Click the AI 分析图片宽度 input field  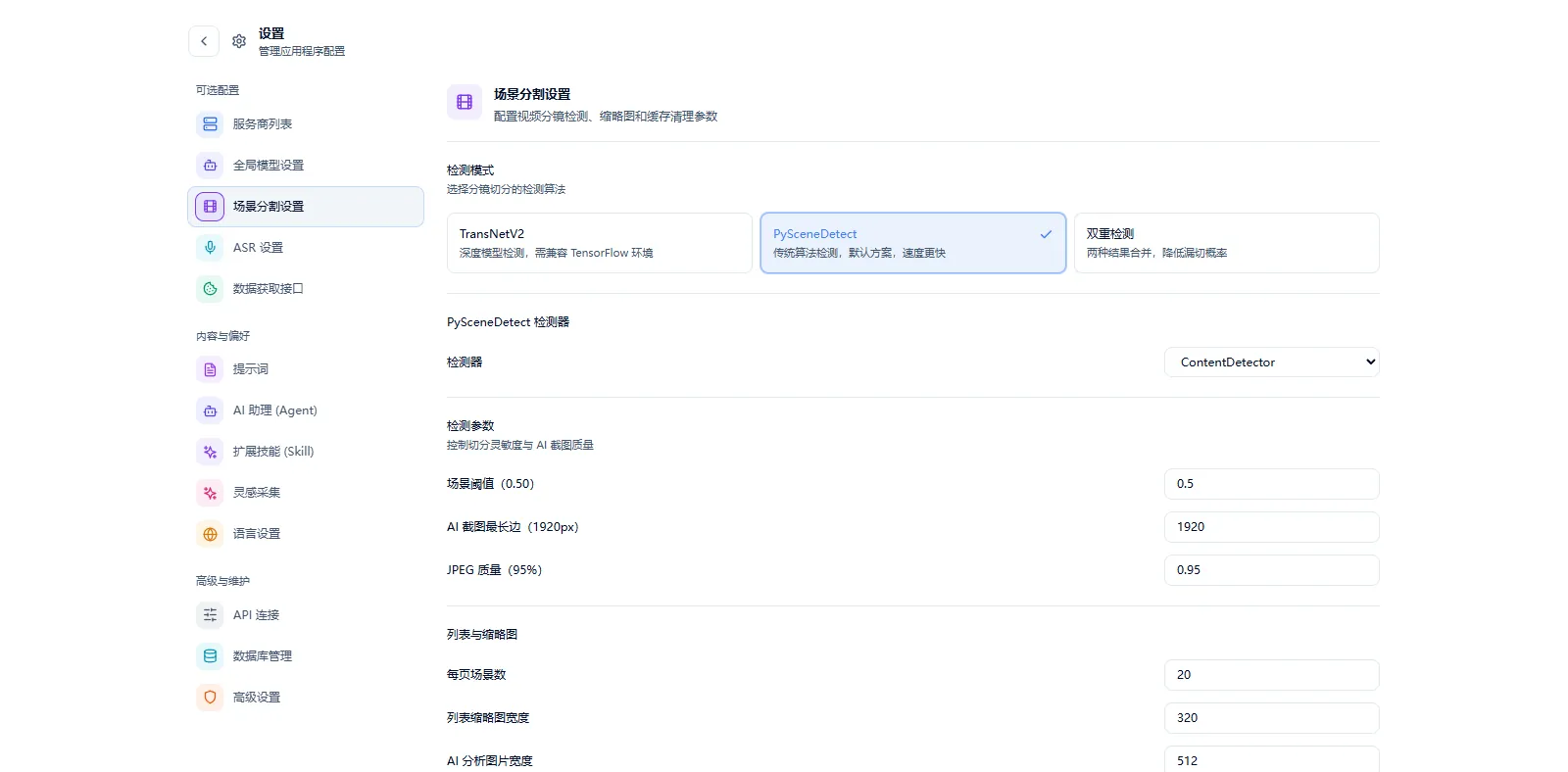(x=1272, y=759)
